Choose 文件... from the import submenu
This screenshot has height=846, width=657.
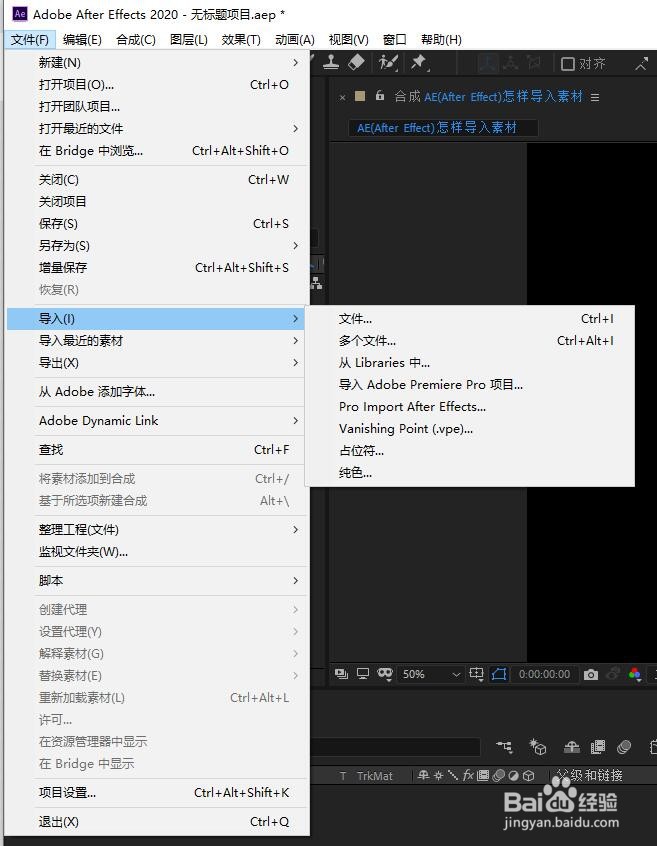[x=470, y=319]
